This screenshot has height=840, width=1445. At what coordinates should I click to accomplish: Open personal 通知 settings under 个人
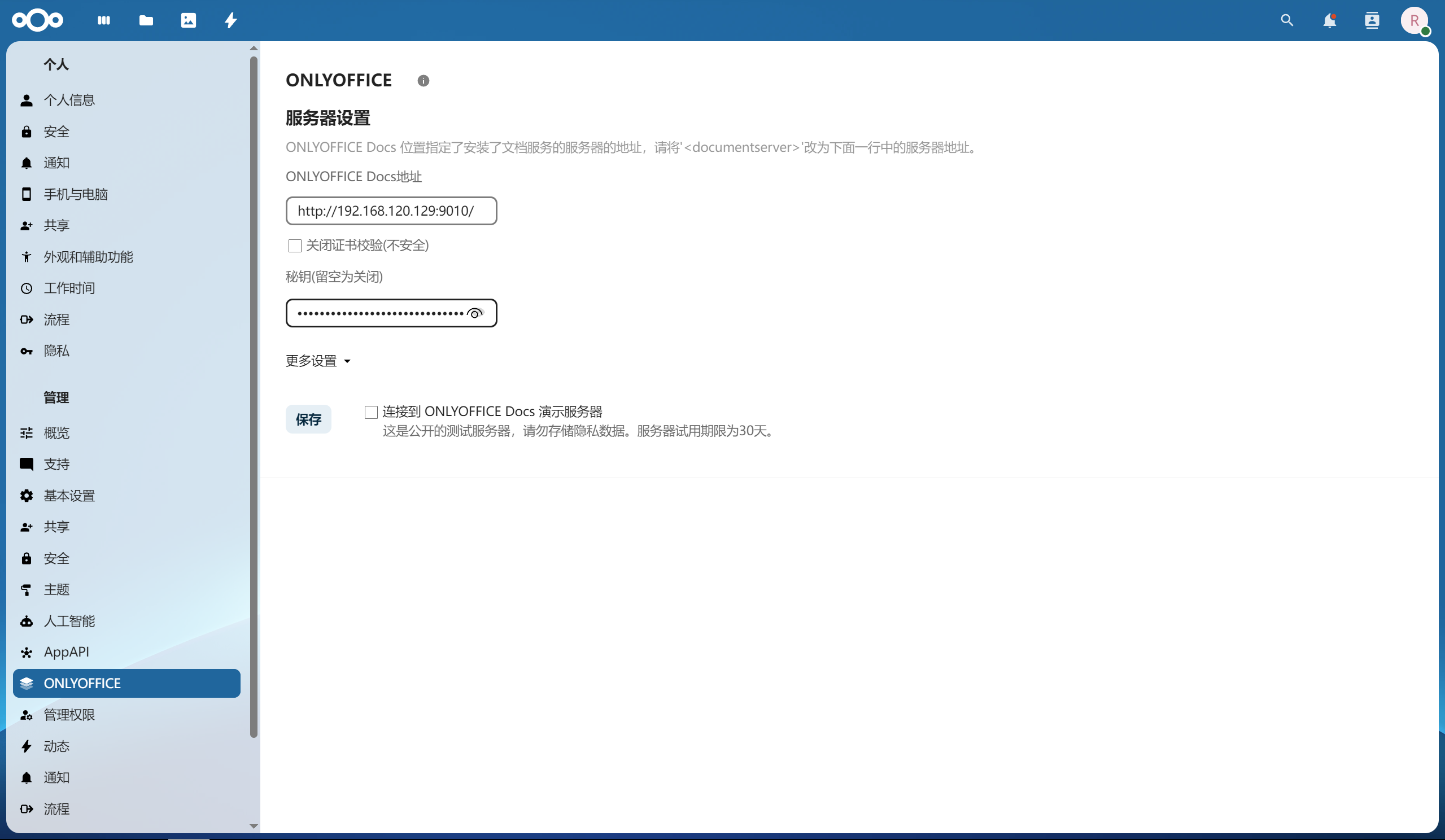point(126,163)
